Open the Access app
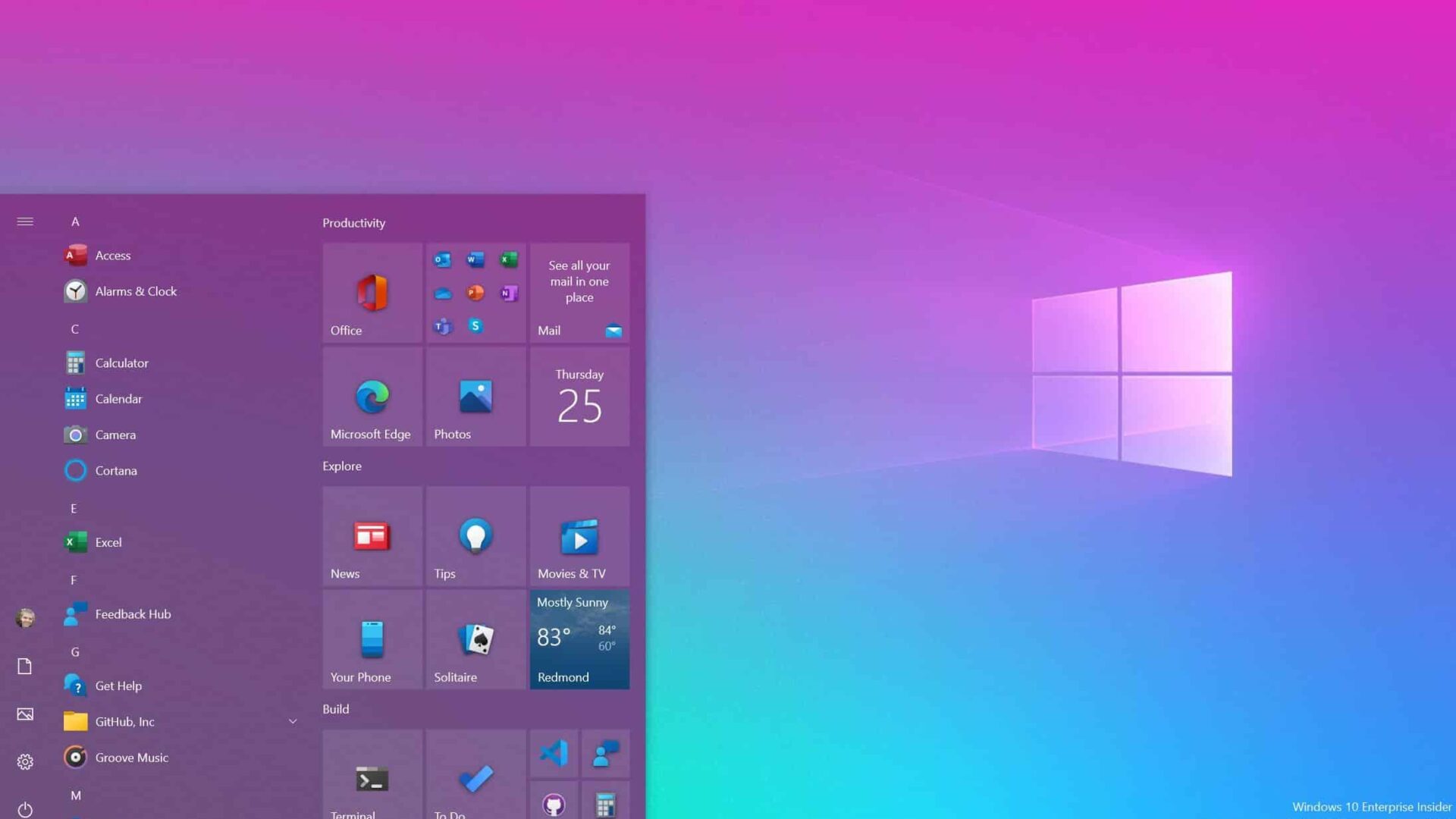The height and width of the screenshot is (819, 1456). click(x=180, y=256)
